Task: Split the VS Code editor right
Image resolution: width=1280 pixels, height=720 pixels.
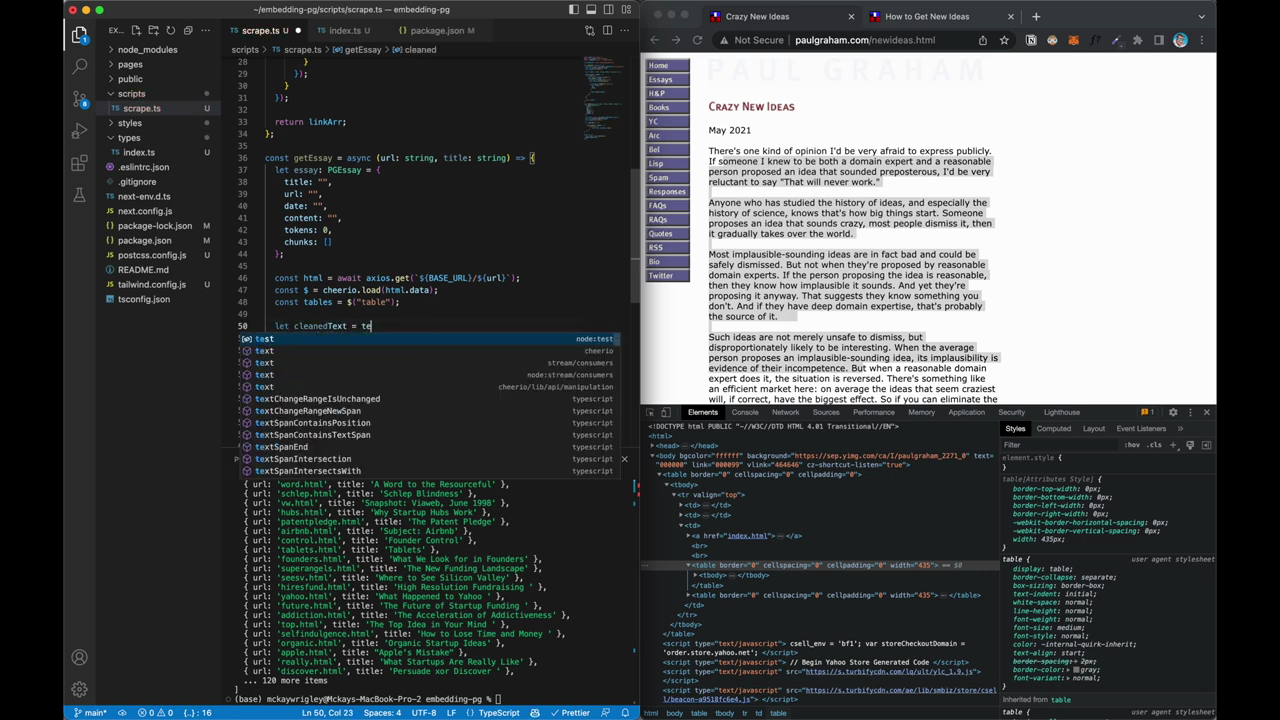Action: (607, 30)
